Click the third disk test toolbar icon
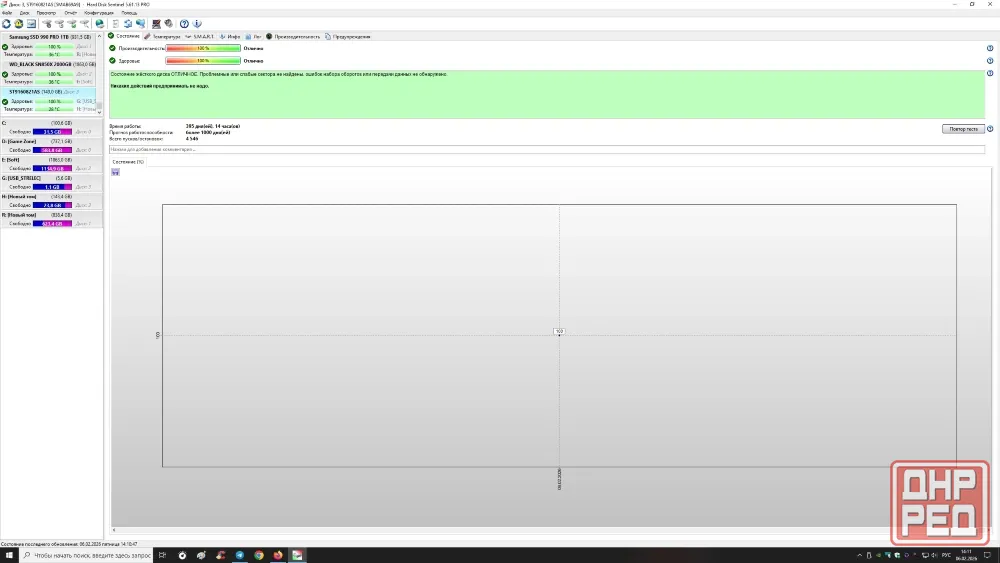This screenshot has height=563, width=1000. point(71,24)
